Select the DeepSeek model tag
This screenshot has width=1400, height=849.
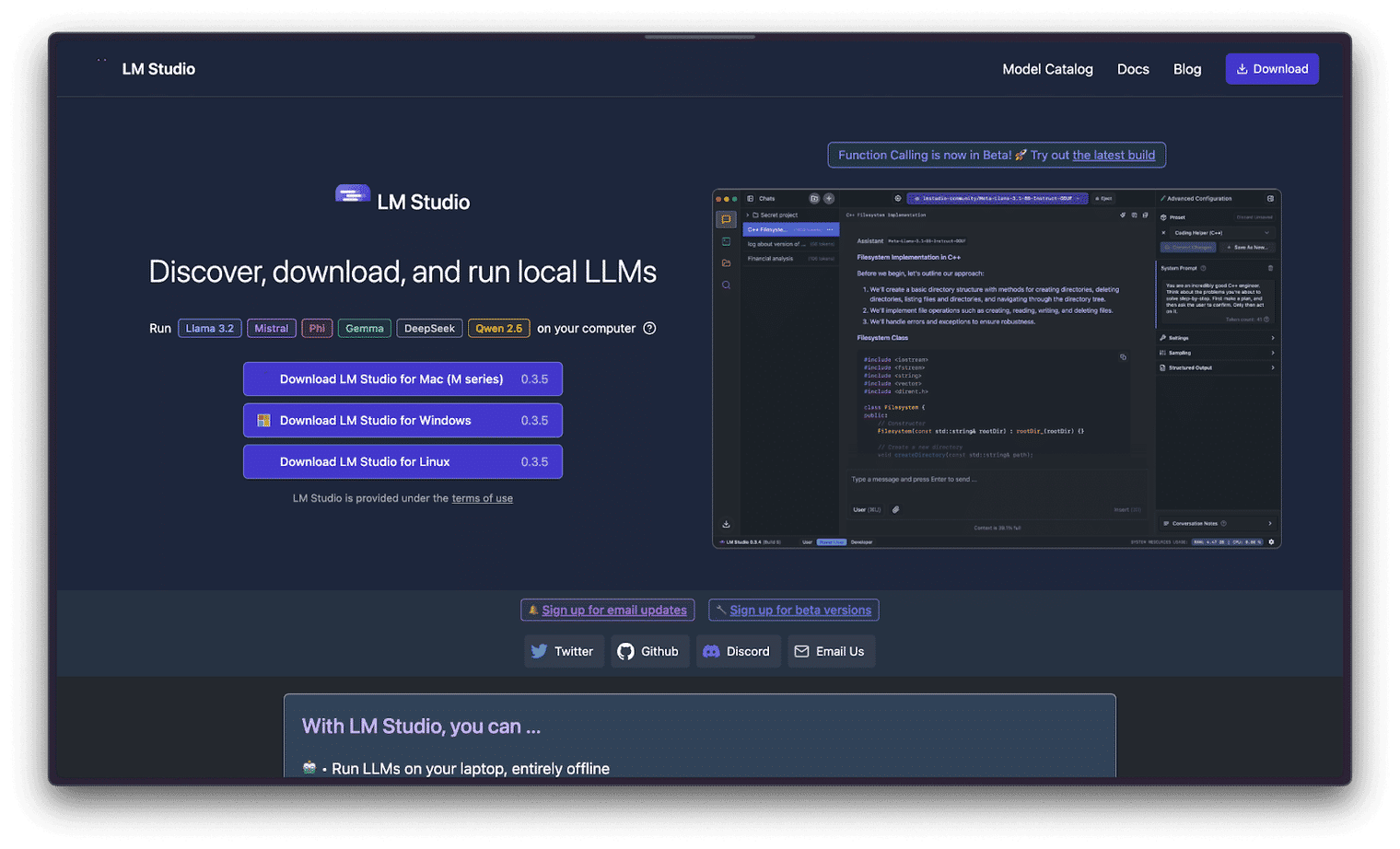tap(429, 329)
